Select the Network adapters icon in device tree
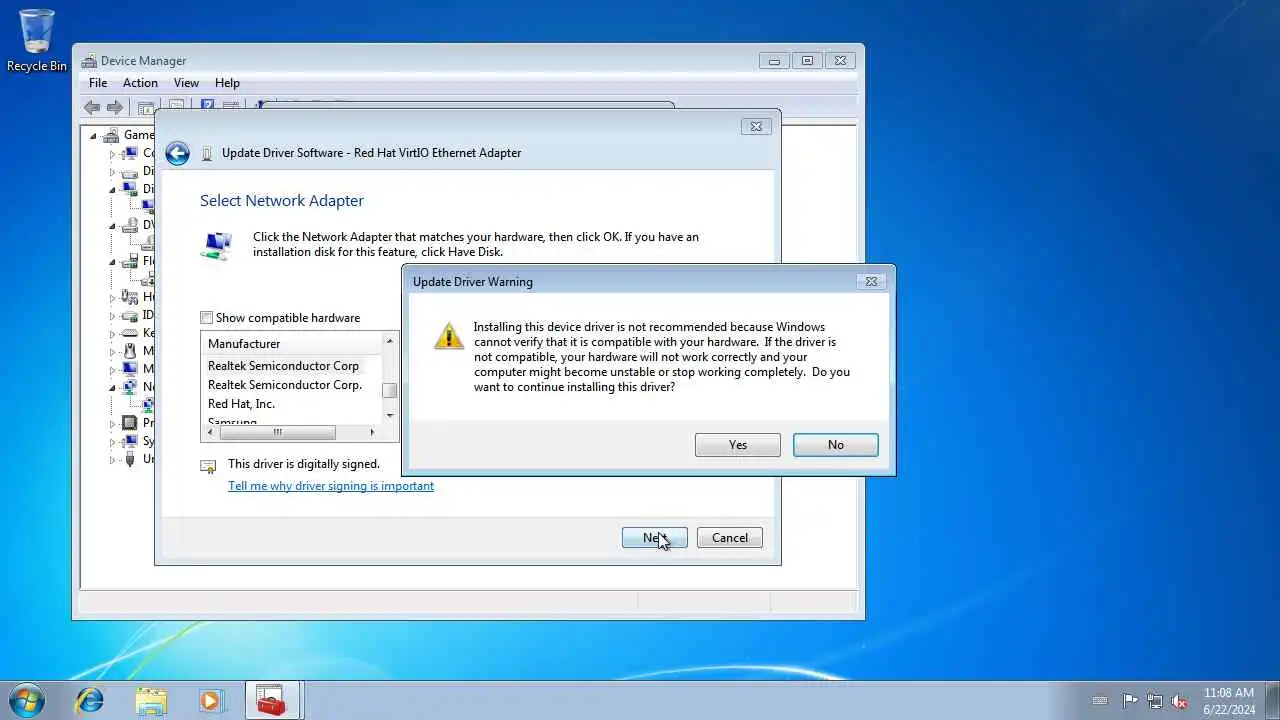1280x720 pixels. coord(129,387)
